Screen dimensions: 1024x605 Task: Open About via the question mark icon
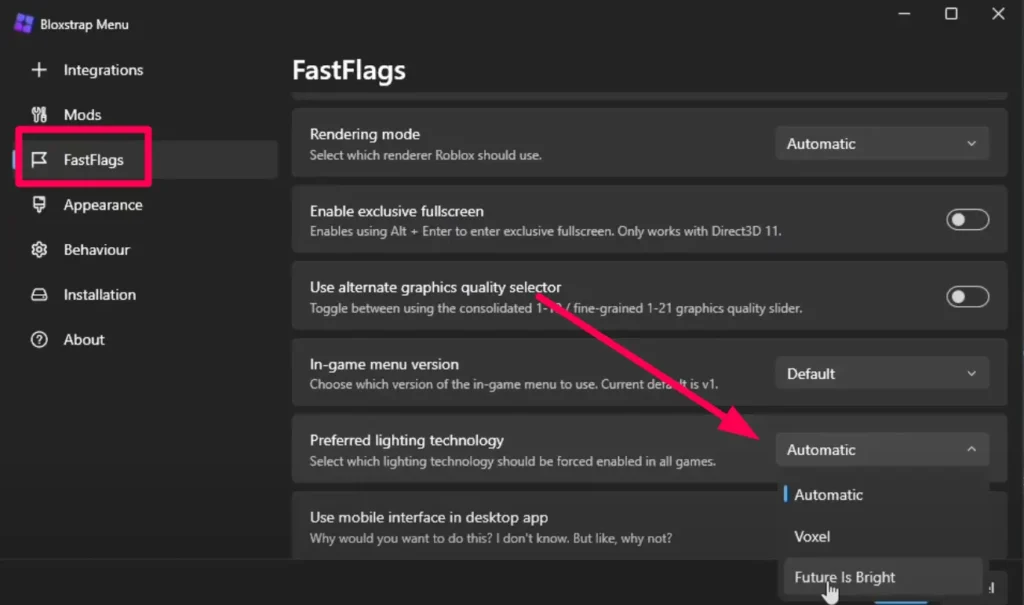[x=40, y=340]
